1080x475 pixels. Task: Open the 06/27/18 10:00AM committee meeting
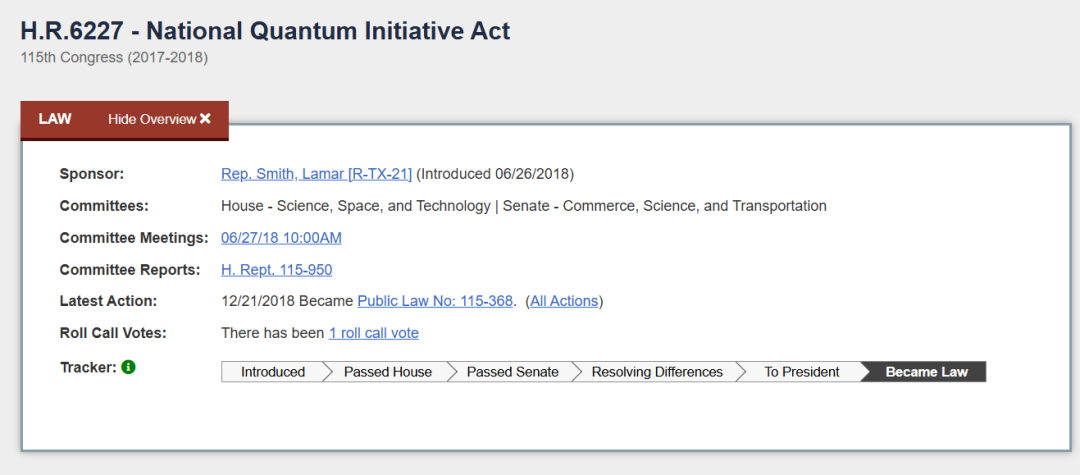click(x=281, y=238)
